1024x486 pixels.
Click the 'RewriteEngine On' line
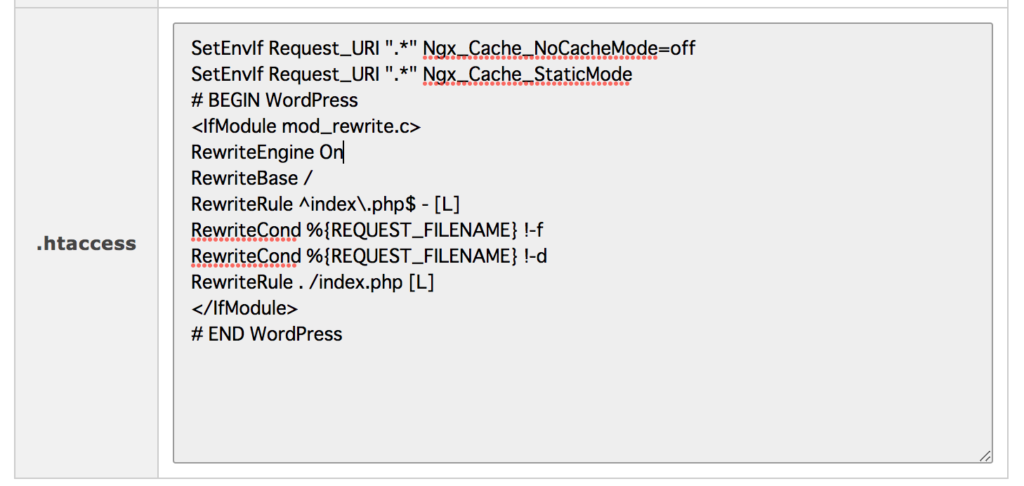[267, 153]
